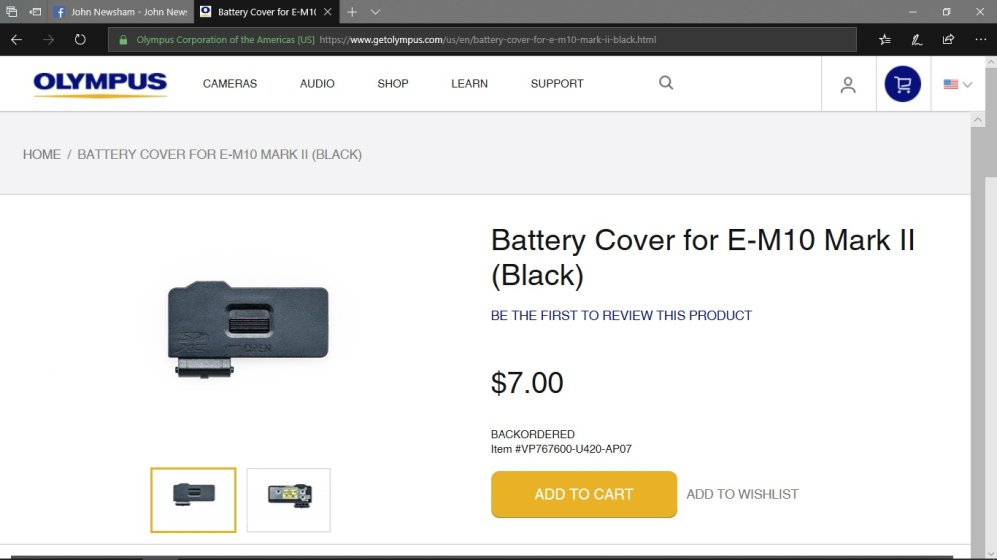The image size is (997, 560).
Task: Click the site search magnifier icon
Action: 666,83
